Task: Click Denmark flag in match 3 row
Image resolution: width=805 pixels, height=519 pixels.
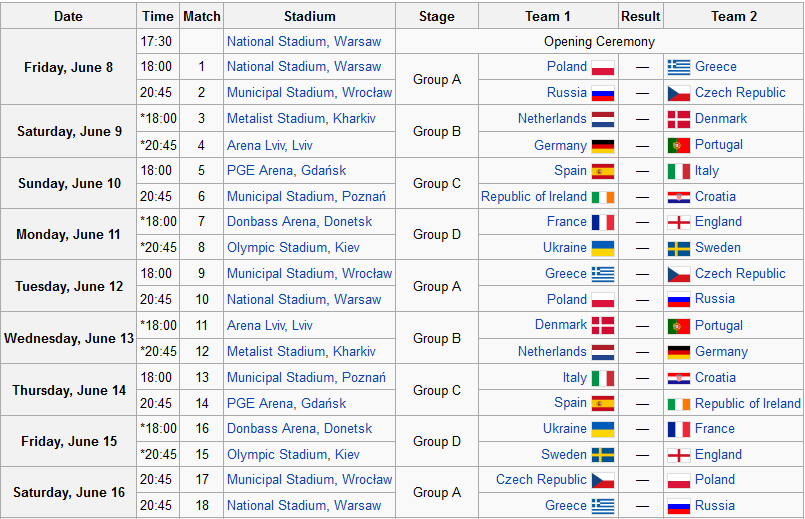Action: coord(679,120)
